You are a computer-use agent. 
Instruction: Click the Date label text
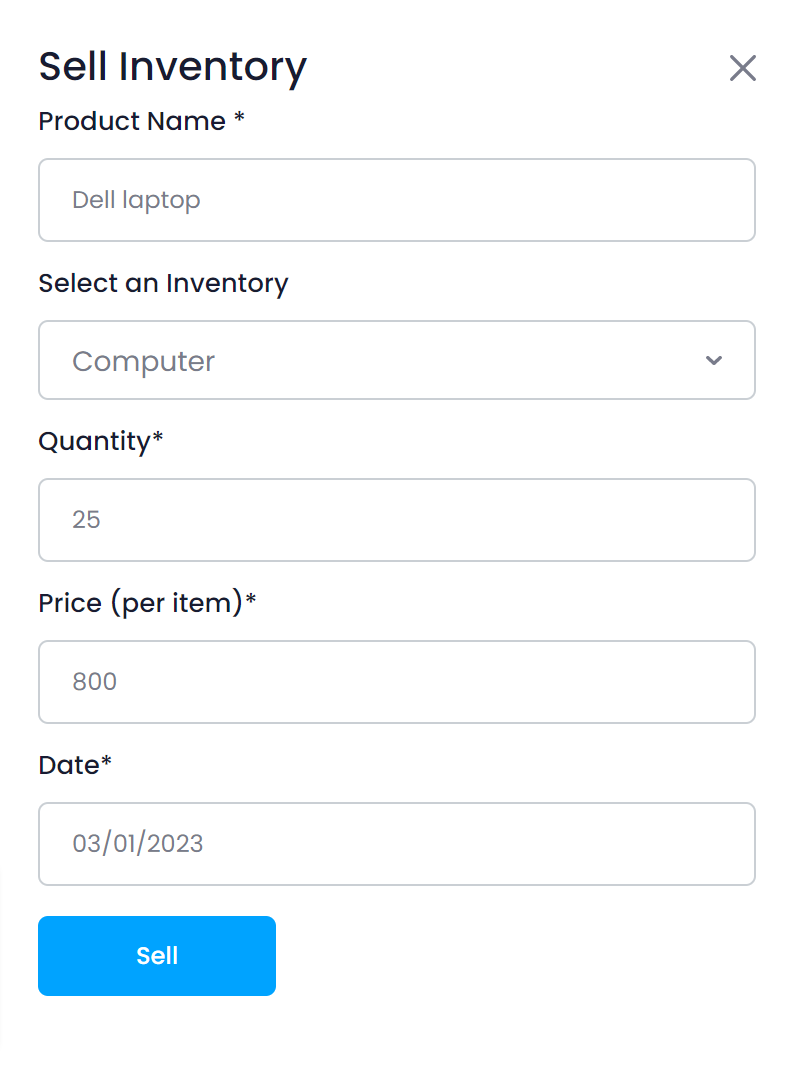(69, 765)
